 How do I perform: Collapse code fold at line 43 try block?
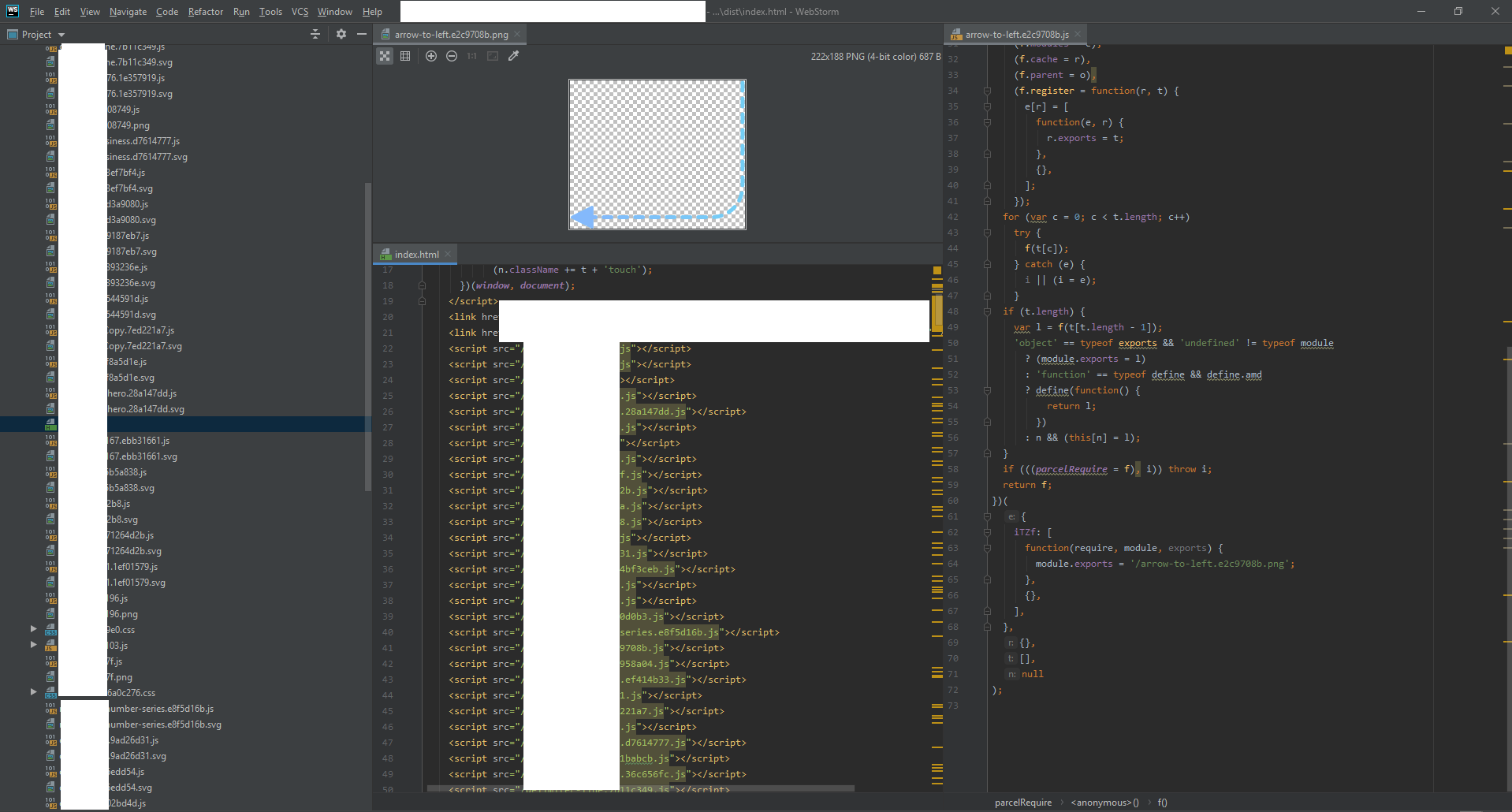(x=987, y=233)
